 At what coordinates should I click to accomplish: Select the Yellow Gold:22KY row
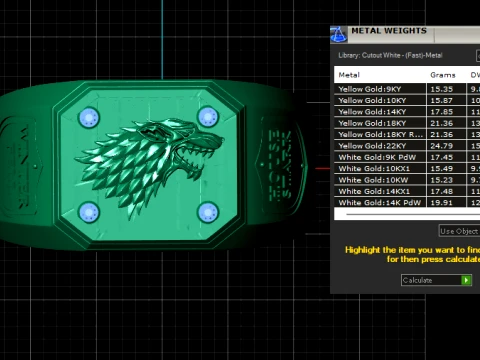(407, 146)
